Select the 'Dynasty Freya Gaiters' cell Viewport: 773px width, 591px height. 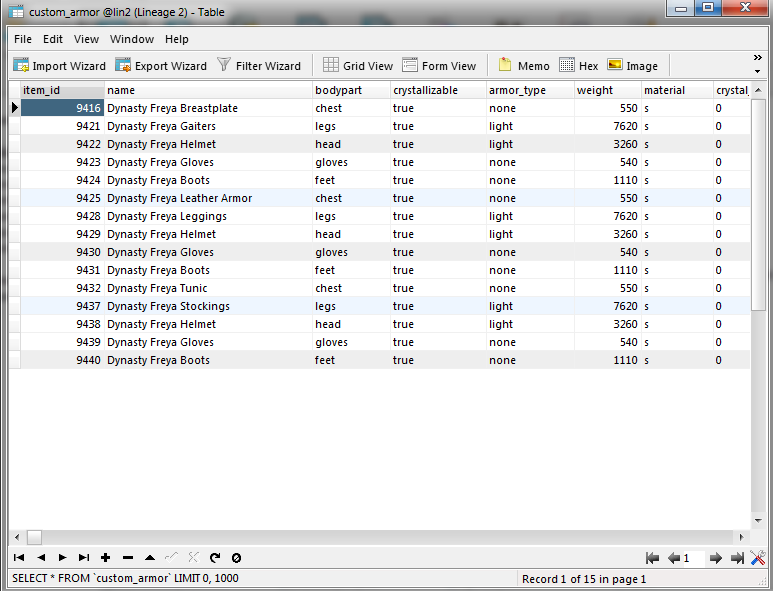tap(209, 126)
